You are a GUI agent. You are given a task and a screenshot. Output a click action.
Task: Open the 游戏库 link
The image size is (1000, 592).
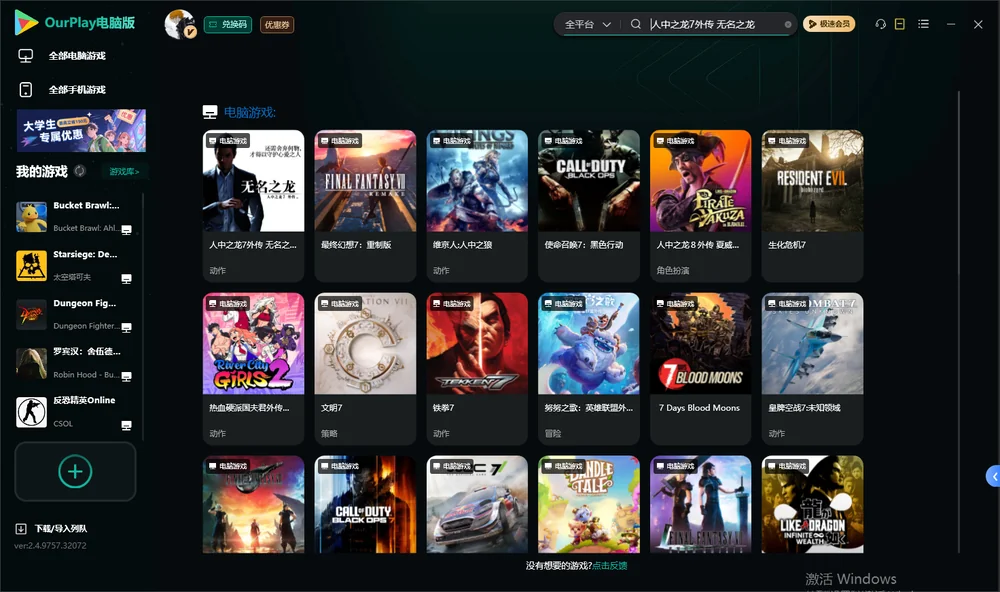click(124, 172)
